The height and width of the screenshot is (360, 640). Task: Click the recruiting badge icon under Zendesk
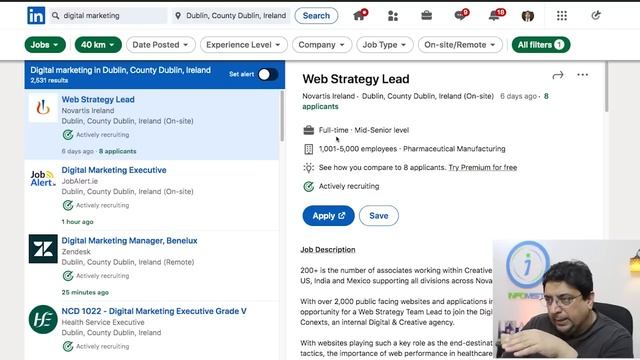coord(68,276)
